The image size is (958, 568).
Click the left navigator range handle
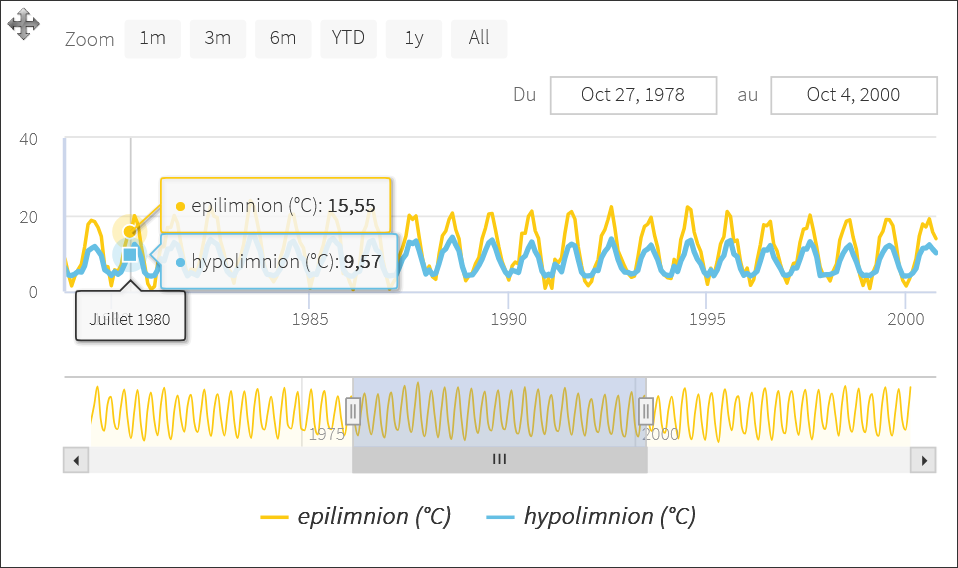352,411
